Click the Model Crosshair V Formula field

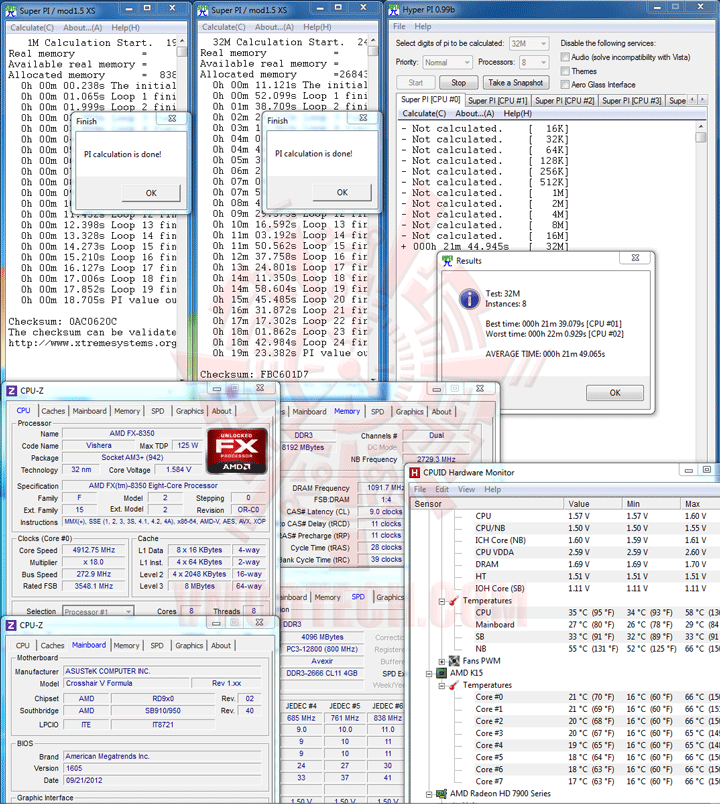[127, 684]
